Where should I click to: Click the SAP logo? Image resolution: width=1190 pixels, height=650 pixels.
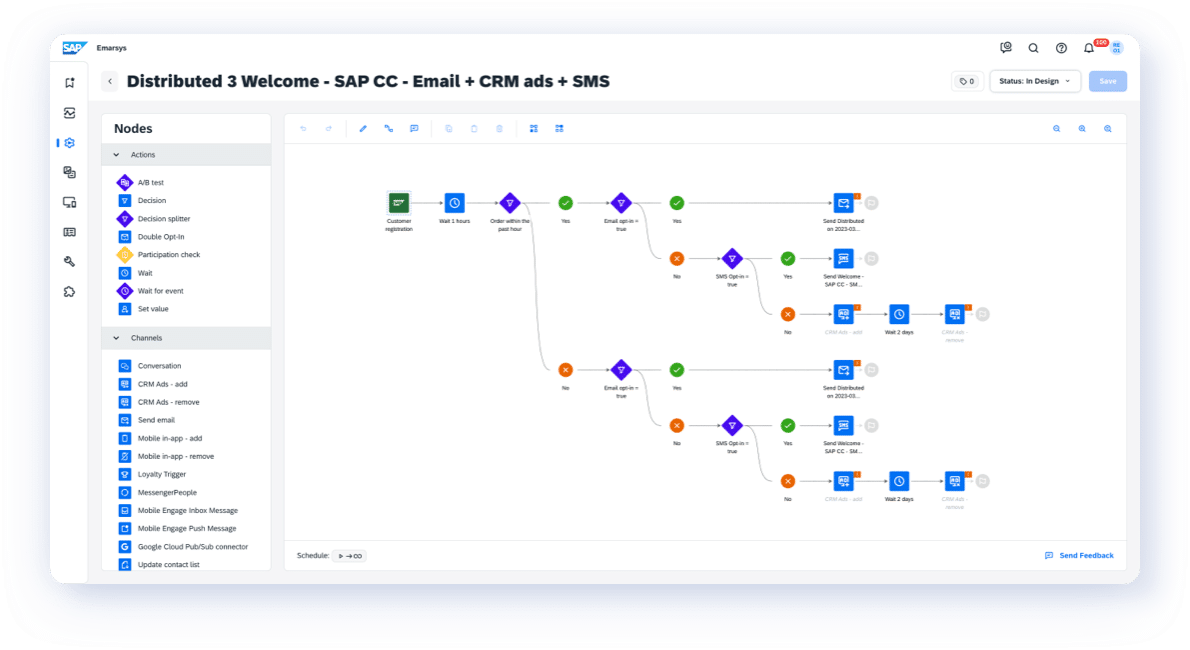click(x=74, y=48)
